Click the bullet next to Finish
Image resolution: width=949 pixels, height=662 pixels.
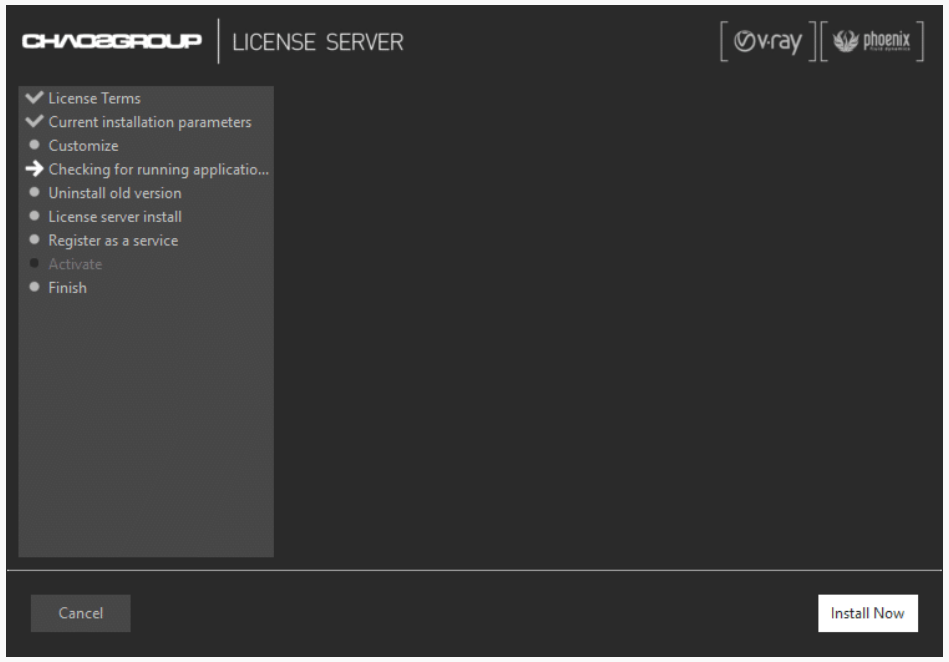(34, 286)
